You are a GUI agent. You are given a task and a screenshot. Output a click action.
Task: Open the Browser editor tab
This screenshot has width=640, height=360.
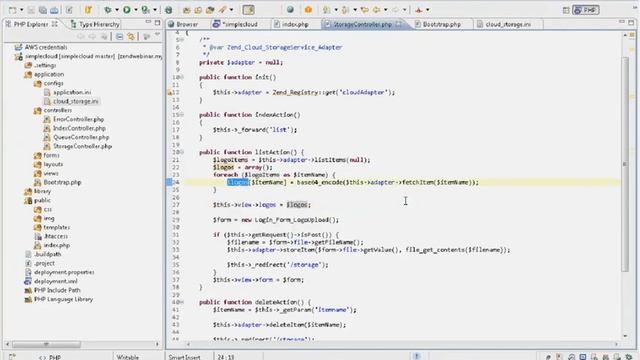[183, 24]
